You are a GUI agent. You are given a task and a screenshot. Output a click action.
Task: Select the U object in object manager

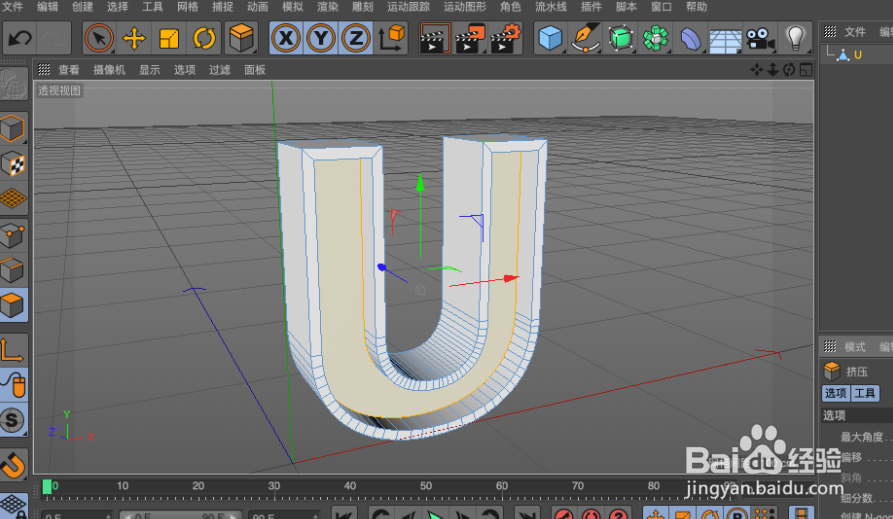[x=858, y=55]
